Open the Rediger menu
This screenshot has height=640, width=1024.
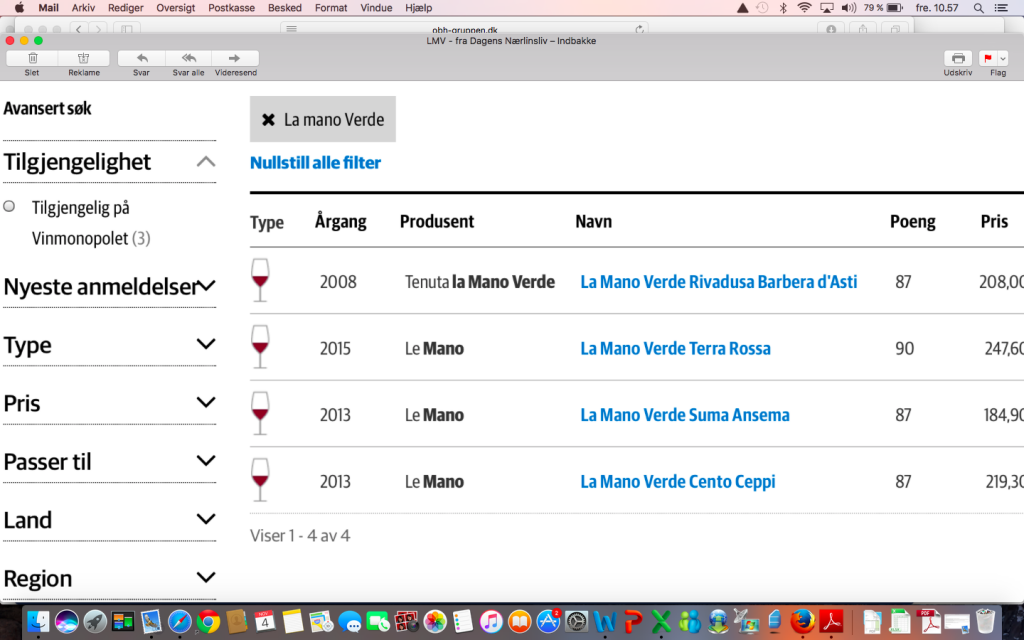(x=125, y=8)
